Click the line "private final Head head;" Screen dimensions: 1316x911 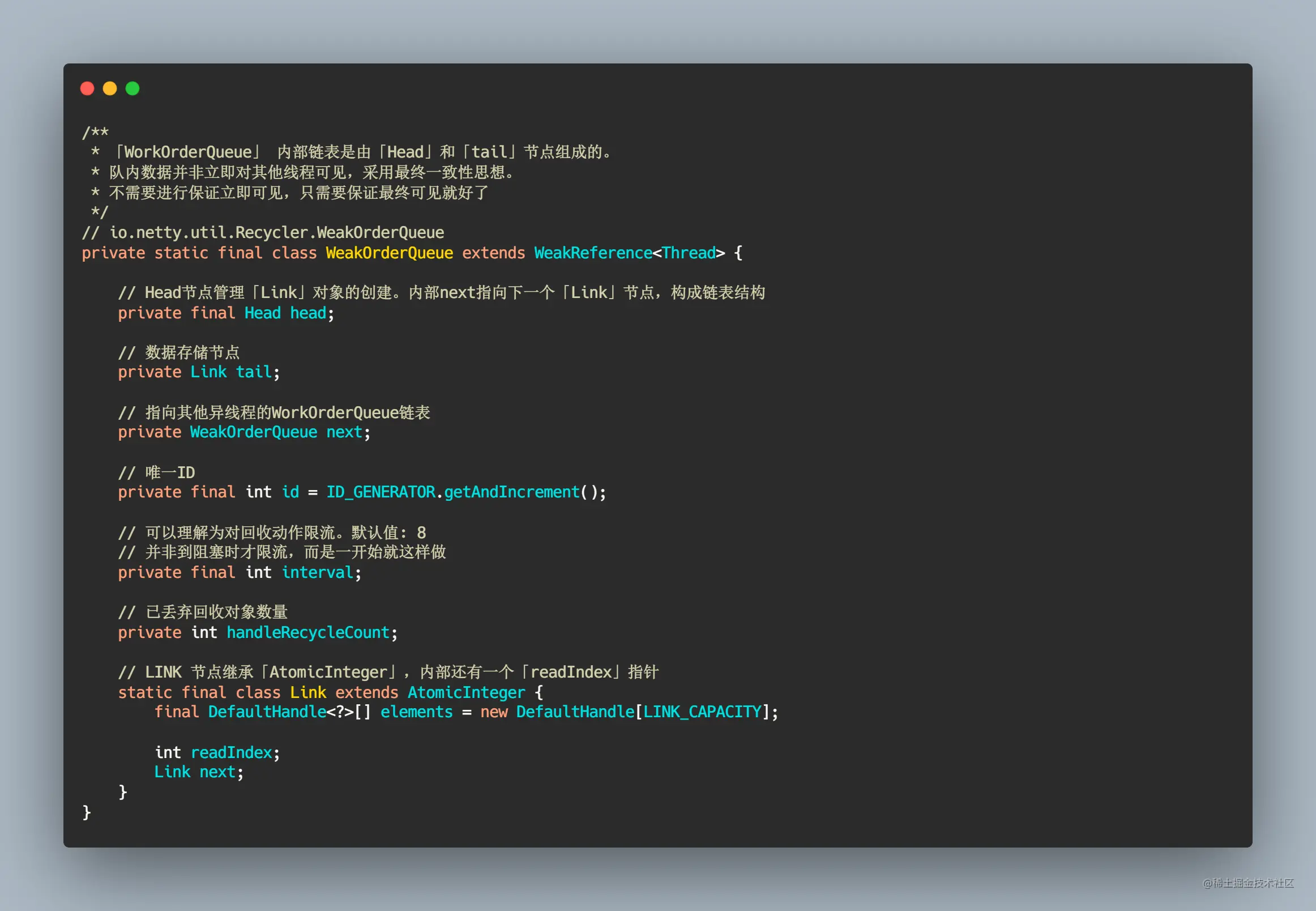click(227, 313)
